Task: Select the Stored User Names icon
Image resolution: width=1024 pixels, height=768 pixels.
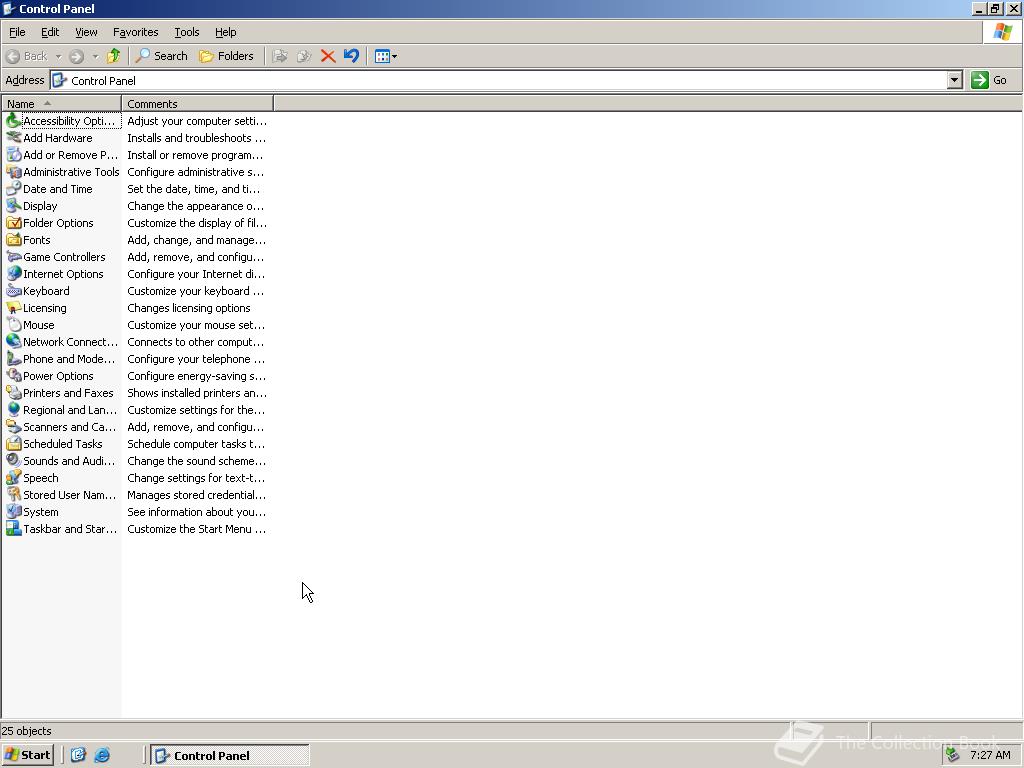Action: point(14,494)
